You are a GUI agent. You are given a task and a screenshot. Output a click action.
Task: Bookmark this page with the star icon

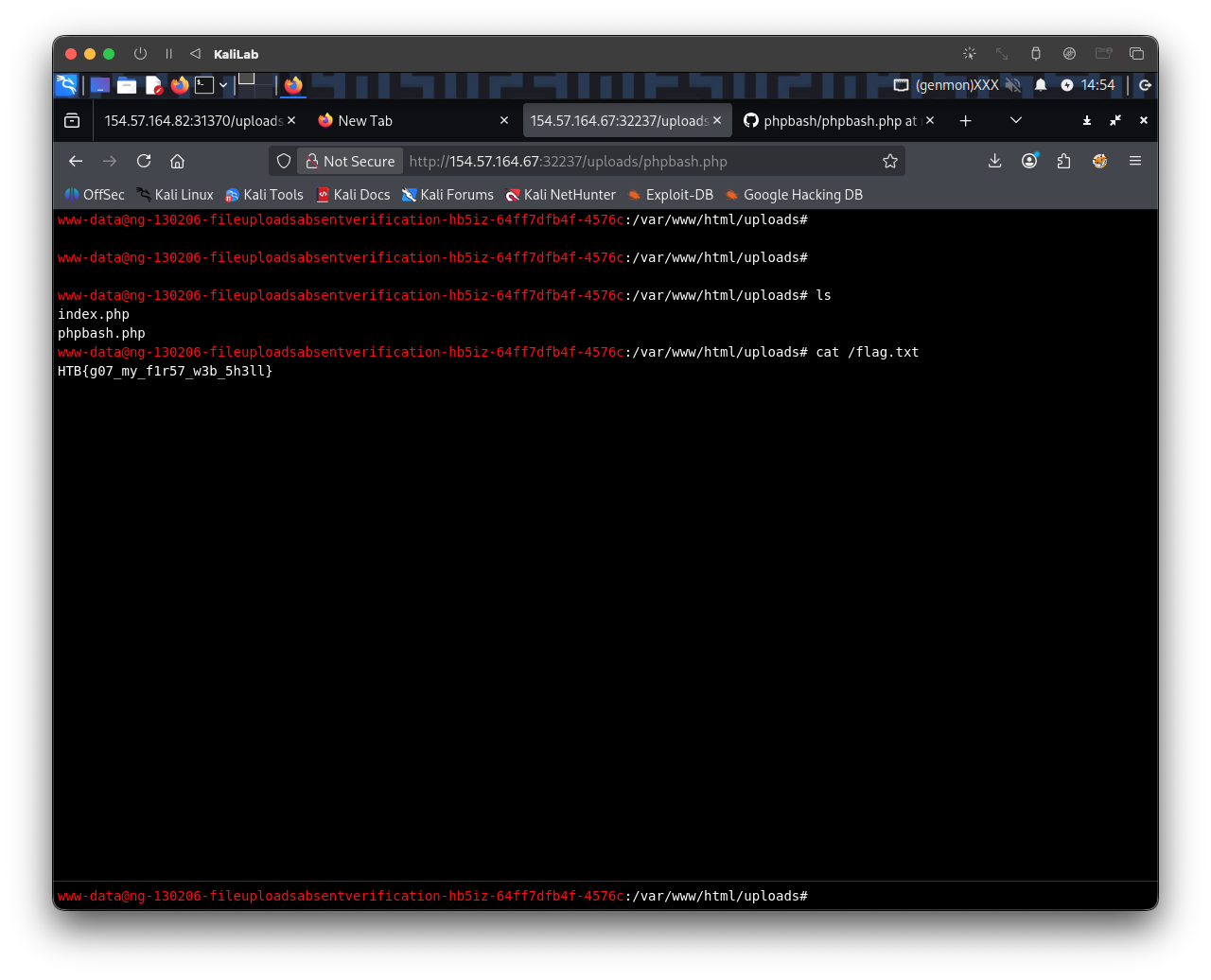pyautogui.click(x=889, y=161)
